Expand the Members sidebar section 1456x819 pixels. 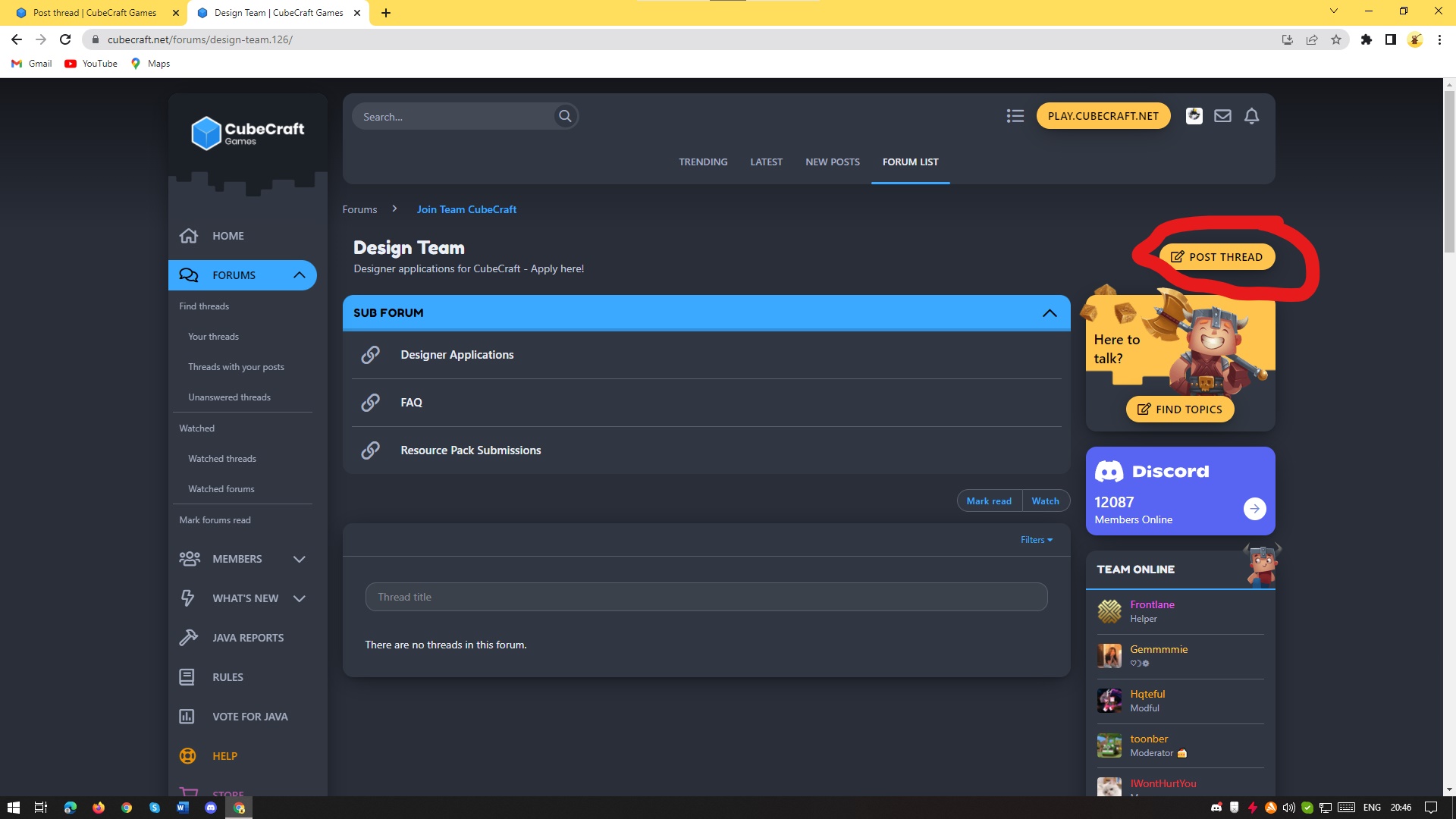(300, 559)
